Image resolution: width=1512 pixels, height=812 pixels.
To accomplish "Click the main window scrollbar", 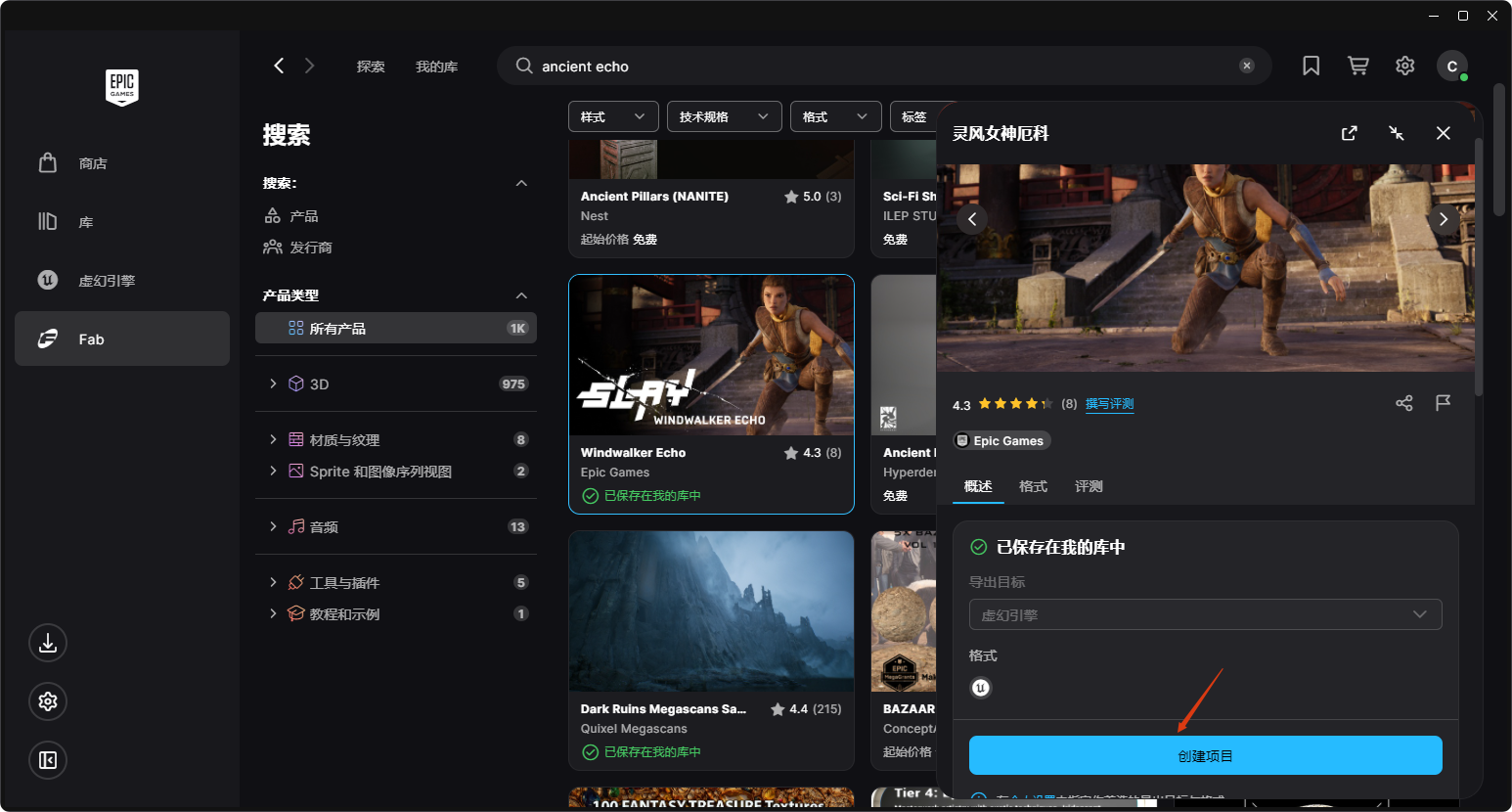I will click(1499, 150).
